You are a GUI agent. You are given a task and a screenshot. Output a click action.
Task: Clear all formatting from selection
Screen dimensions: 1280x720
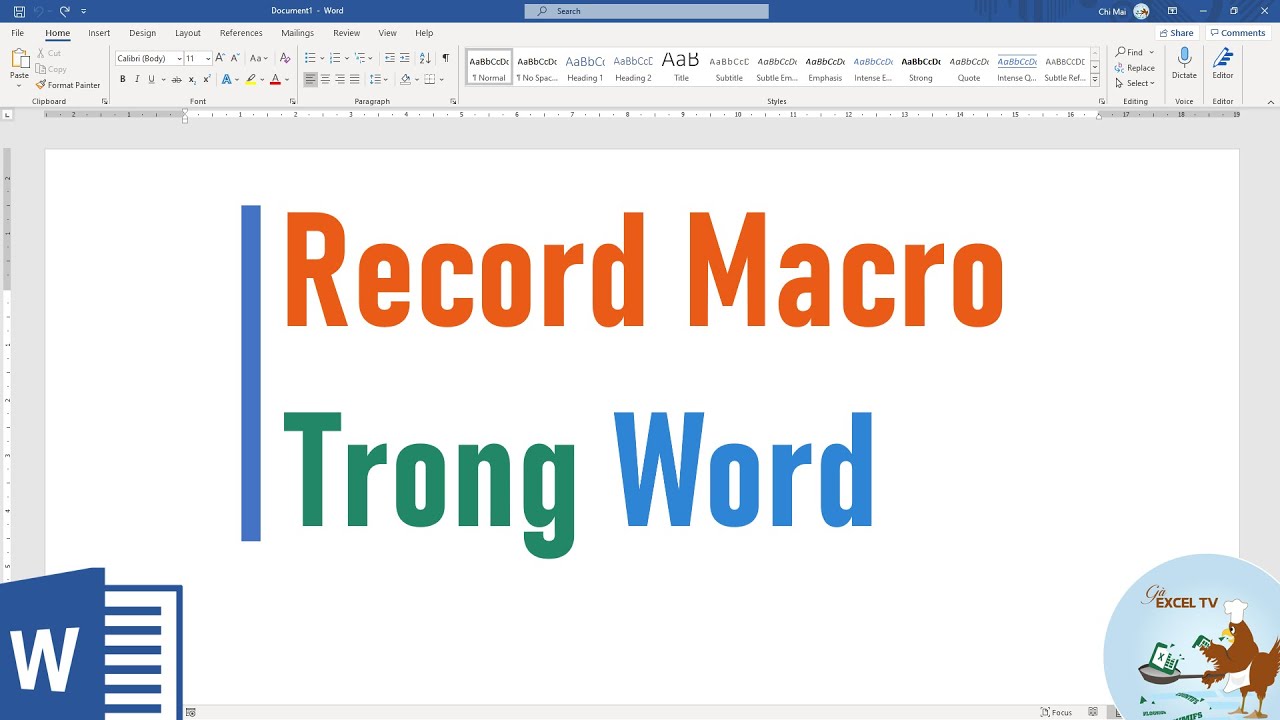point(285,58)
